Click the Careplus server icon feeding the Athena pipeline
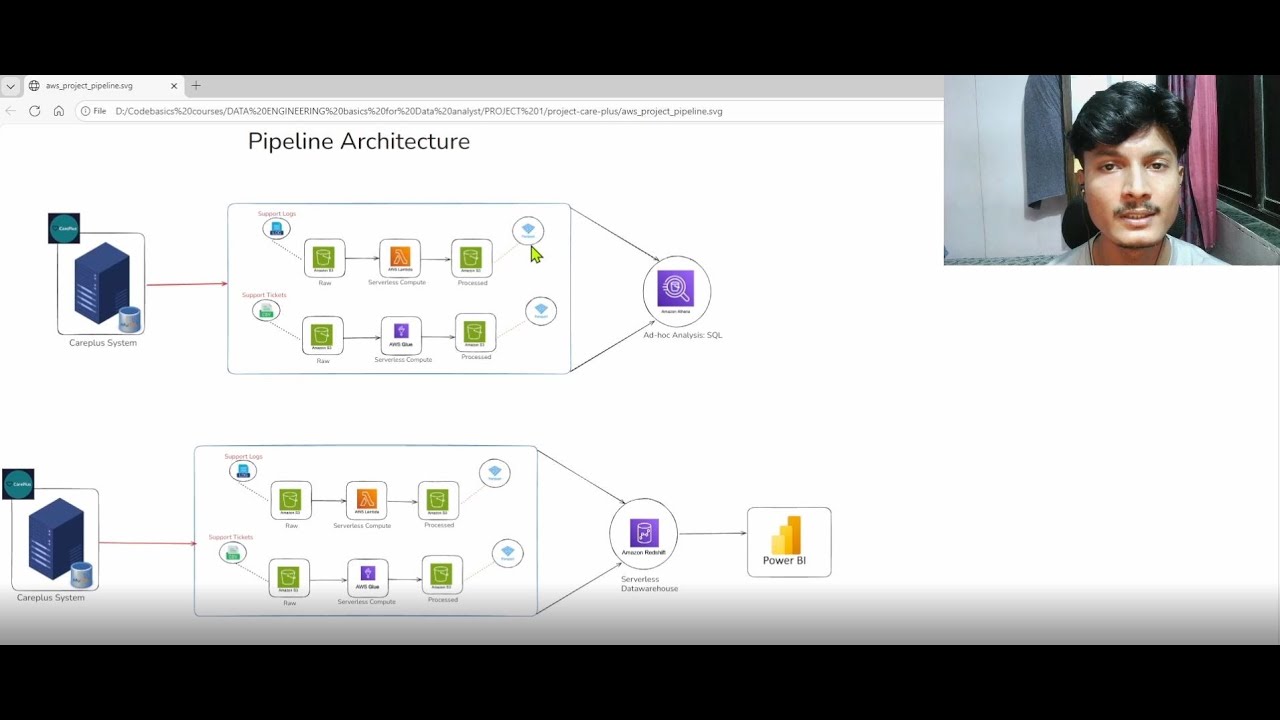This screenshot has height=720, width=1280. (x=102, y=285)
